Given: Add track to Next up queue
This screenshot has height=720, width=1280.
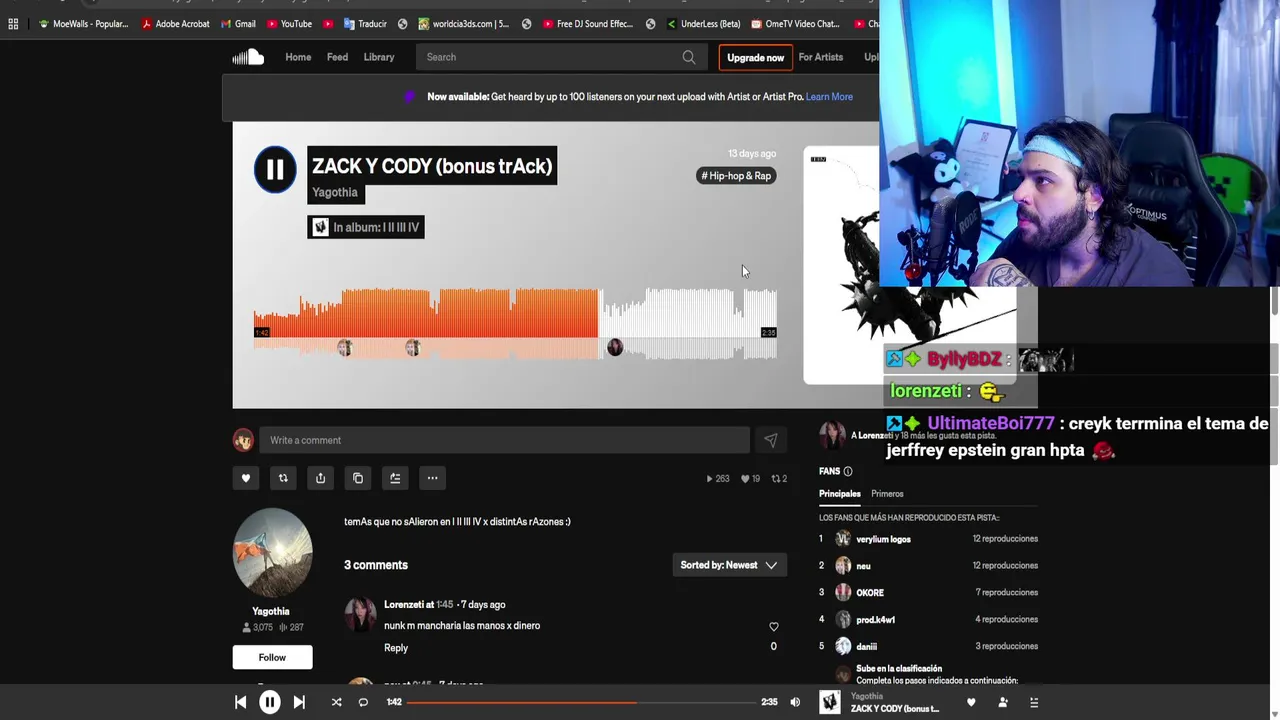Looking at the screenshot, I should 395,478.
